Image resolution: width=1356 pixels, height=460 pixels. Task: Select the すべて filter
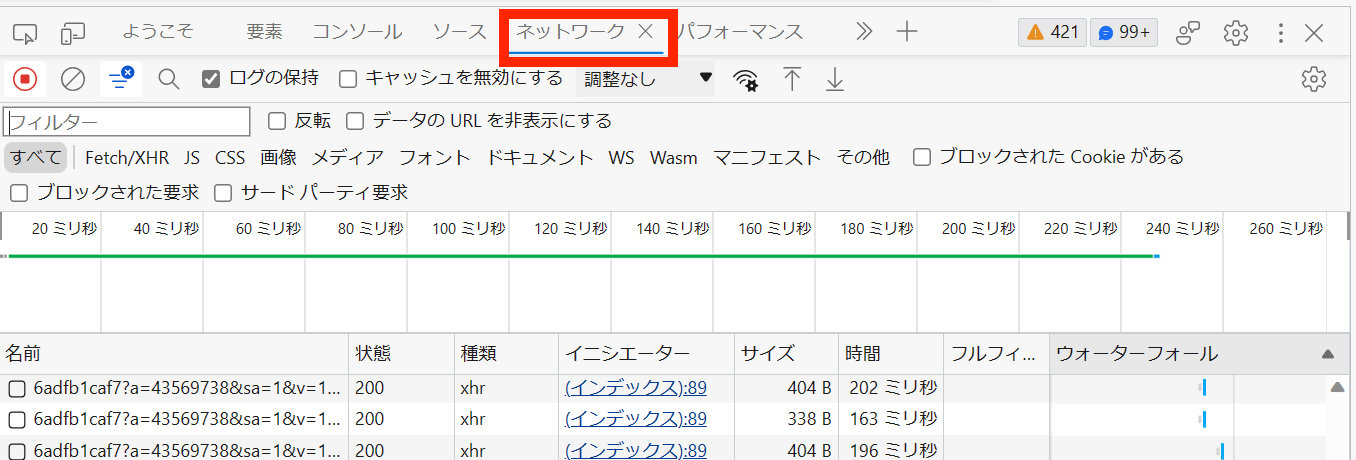[x=37, y=157]
